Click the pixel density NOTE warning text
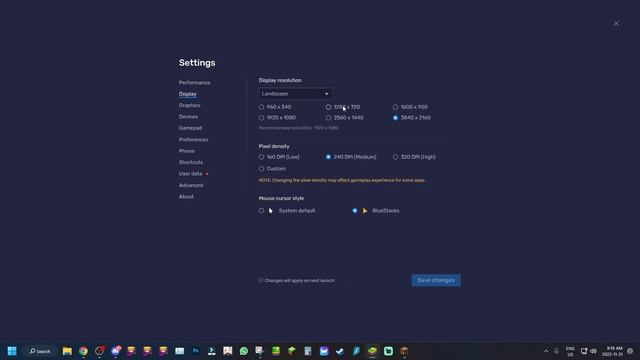Screen dimensions: 640x360 tap(342, 180)
